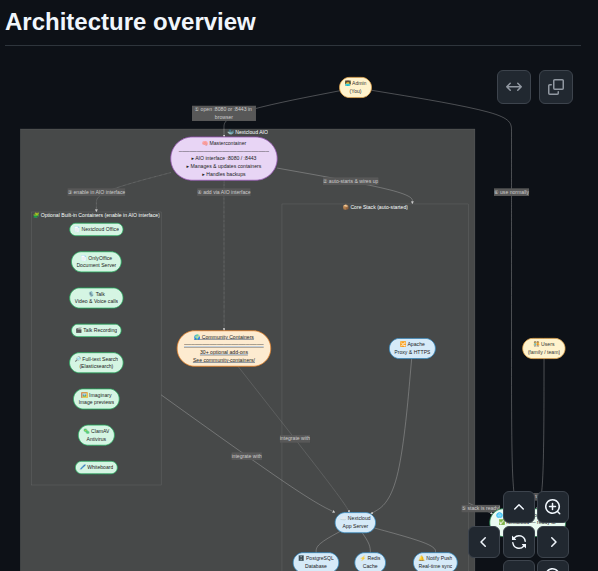This screenshot has width=598, height=571.
Task: Select the Apache Proxy & HTTPS node
Action: [x=412, y=348]
